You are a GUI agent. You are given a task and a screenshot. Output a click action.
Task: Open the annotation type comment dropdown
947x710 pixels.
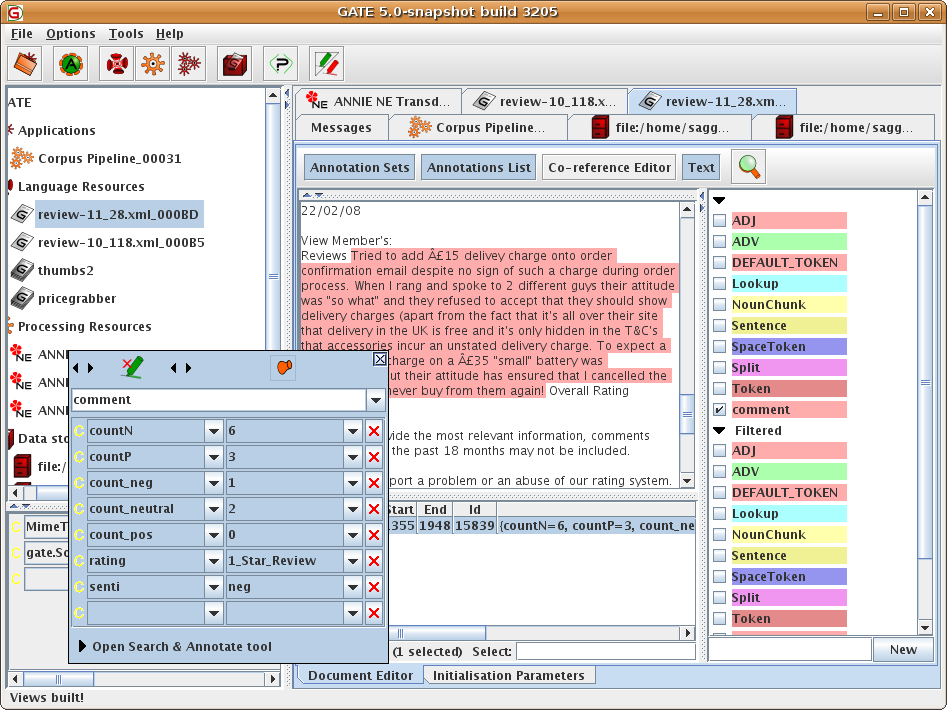tap(376, 400)
